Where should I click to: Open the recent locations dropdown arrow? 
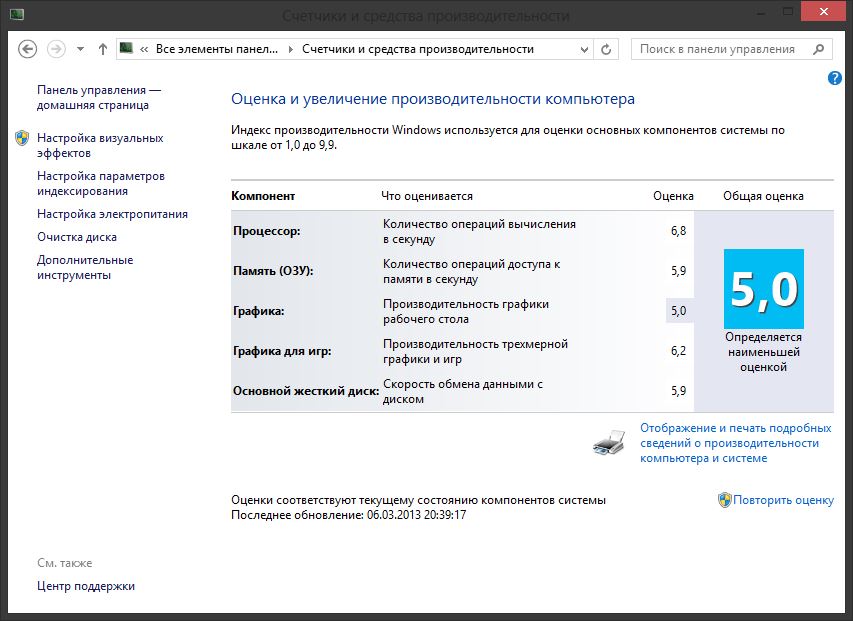click(81, 49)
